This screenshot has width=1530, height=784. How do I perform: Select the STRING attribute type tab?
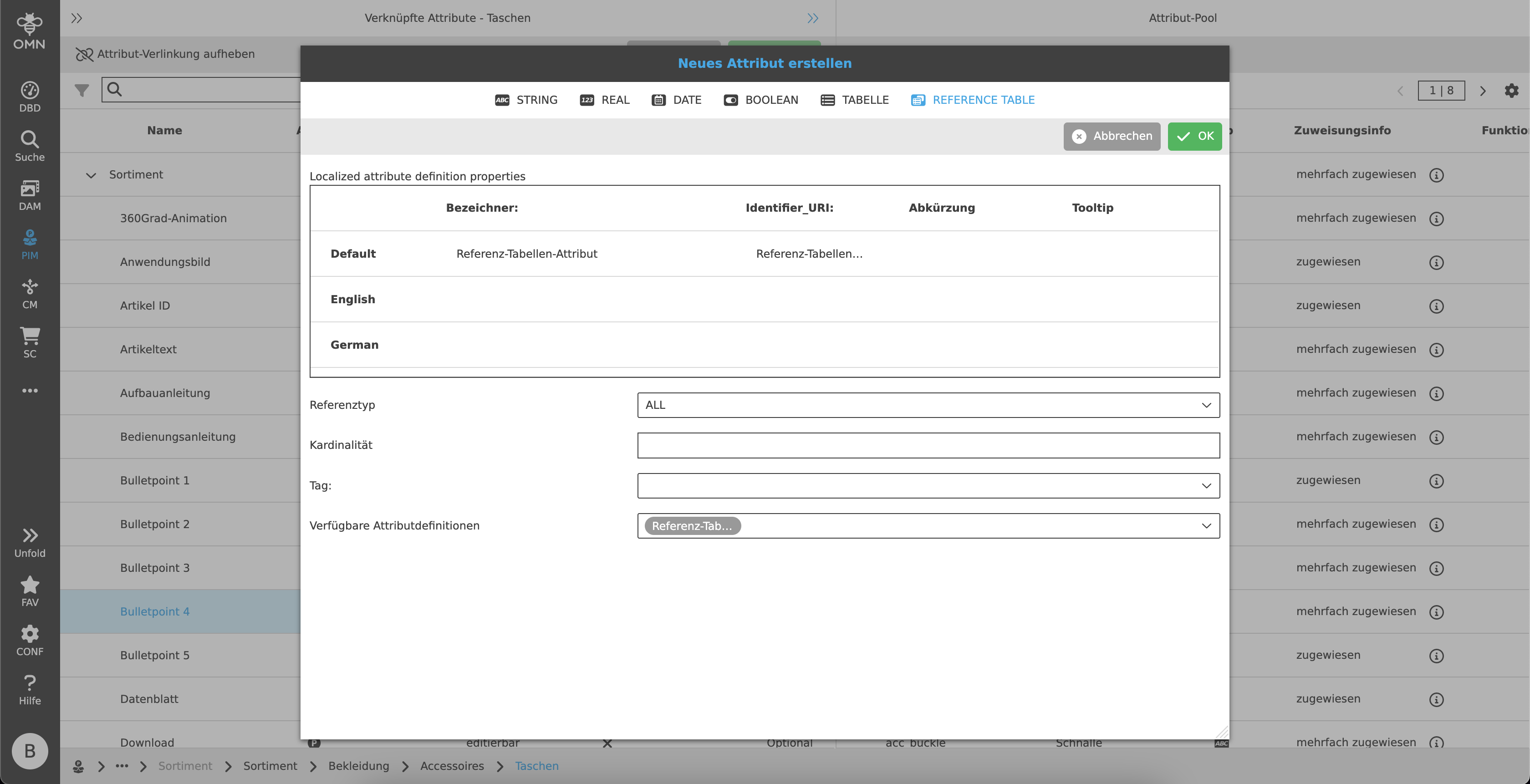pyautogui.click(x=525, y=100)
